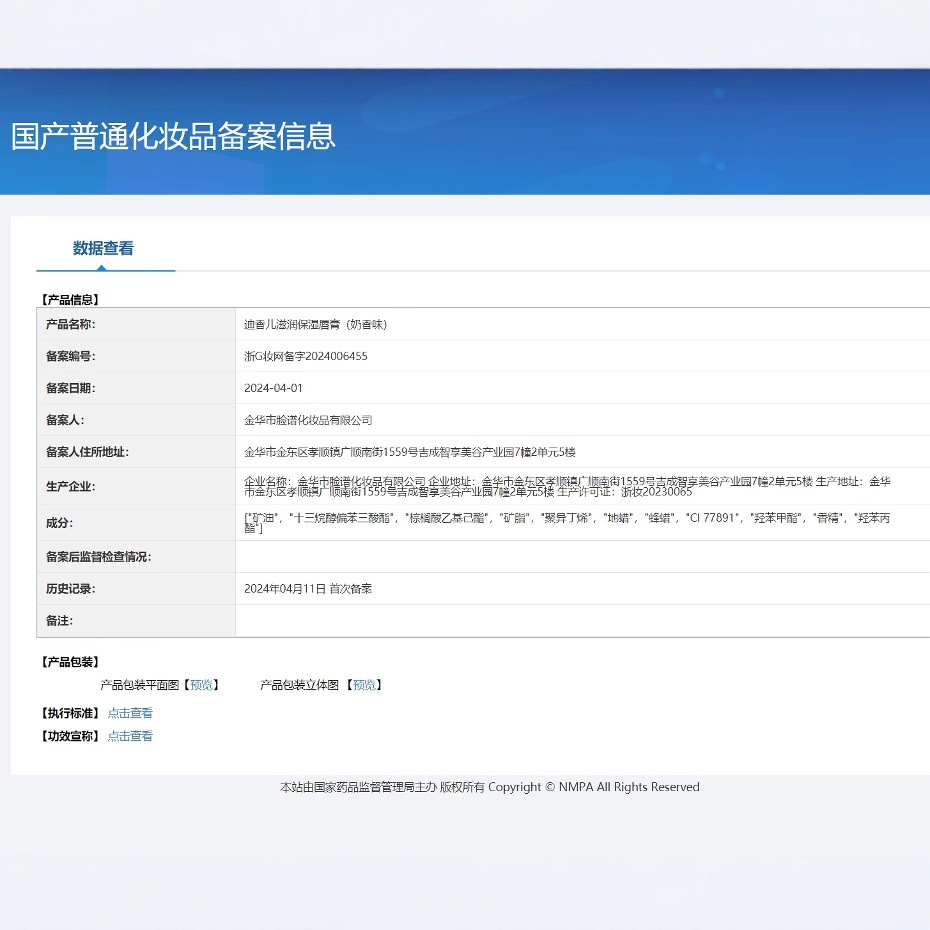This screenshot has height=930, width=930.
Task: Click the 备案人: label
Action: click(x=65, y=420)
